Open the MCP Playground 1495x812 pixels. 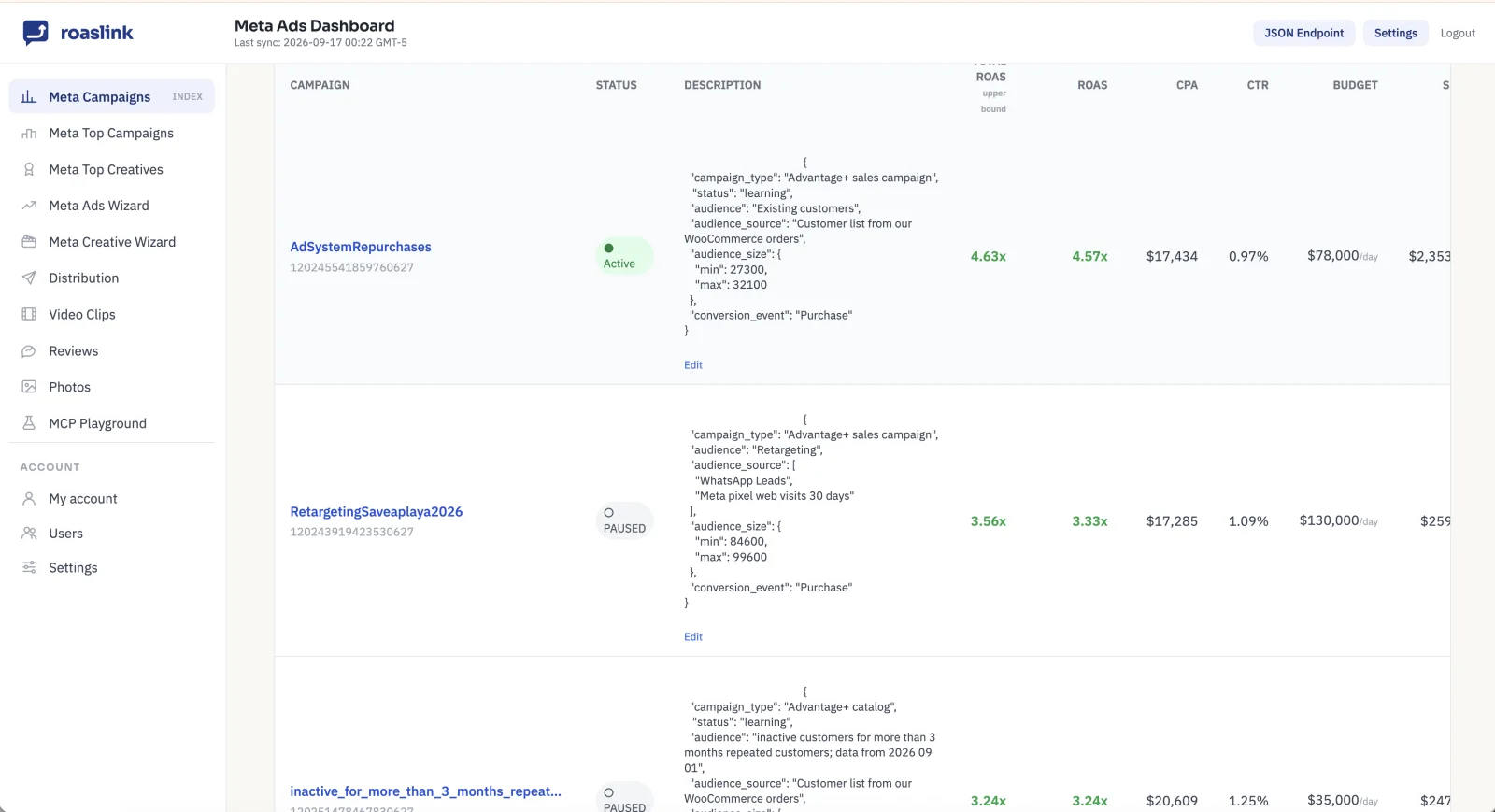(x=112, y=423)
